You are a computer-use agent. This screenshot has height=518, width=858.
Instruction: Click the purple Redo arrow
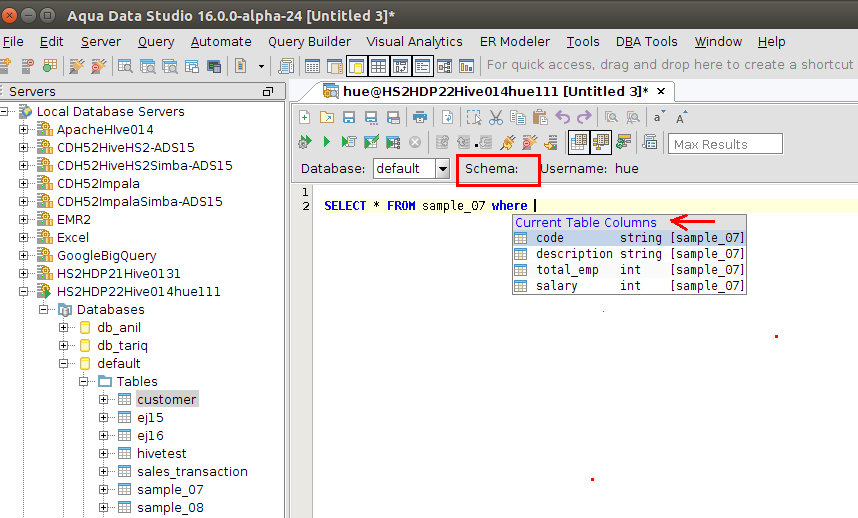[x=584, y=117]
